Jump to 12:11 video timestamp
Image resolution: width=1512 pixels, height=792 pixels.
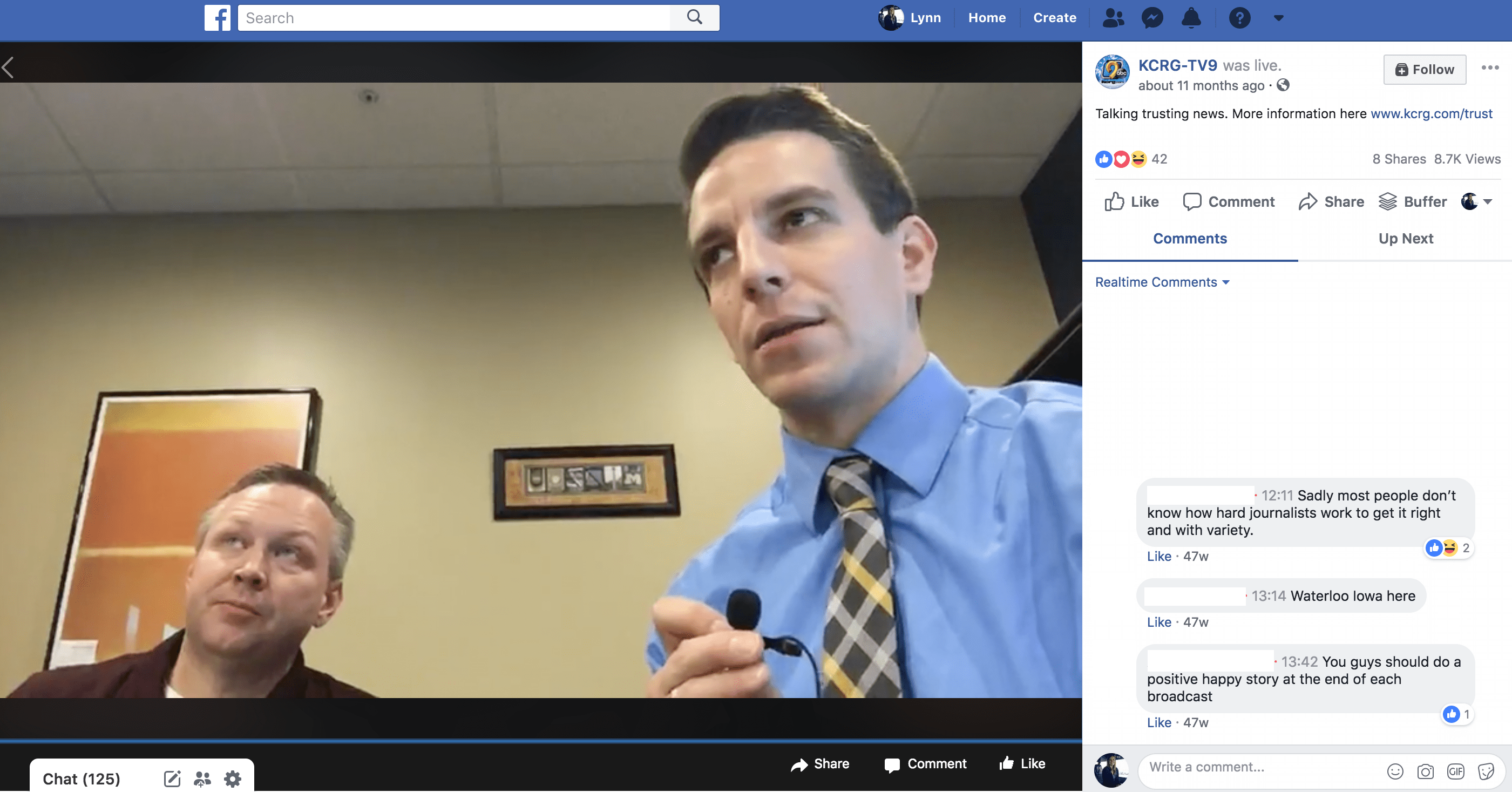[1277, 496]
